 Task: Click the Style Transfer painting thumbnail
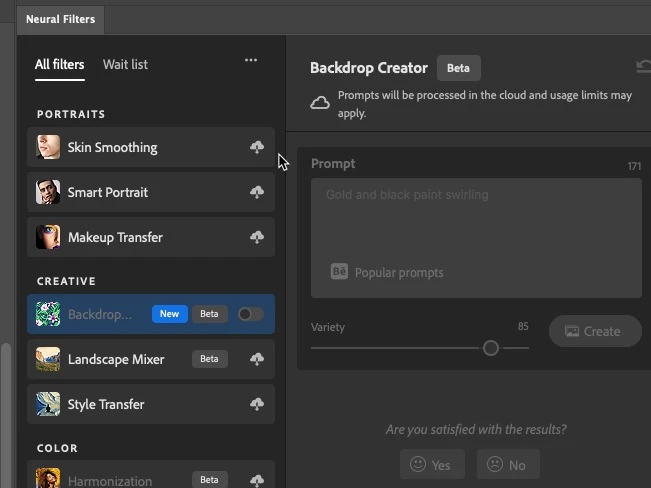pos(48,404)
